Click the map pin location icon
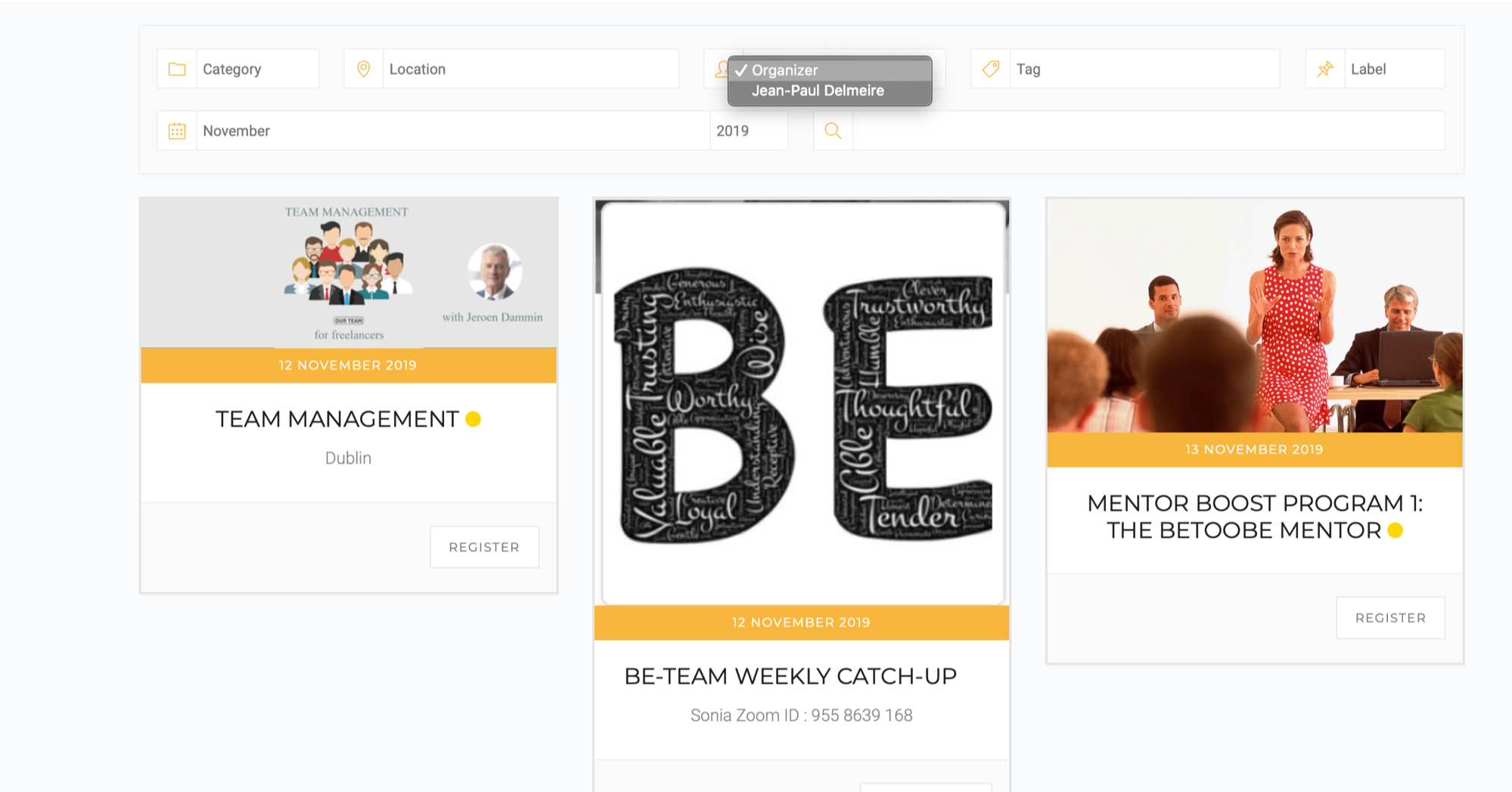Screen dimensions: 1512x792 (x=363, y=69)
